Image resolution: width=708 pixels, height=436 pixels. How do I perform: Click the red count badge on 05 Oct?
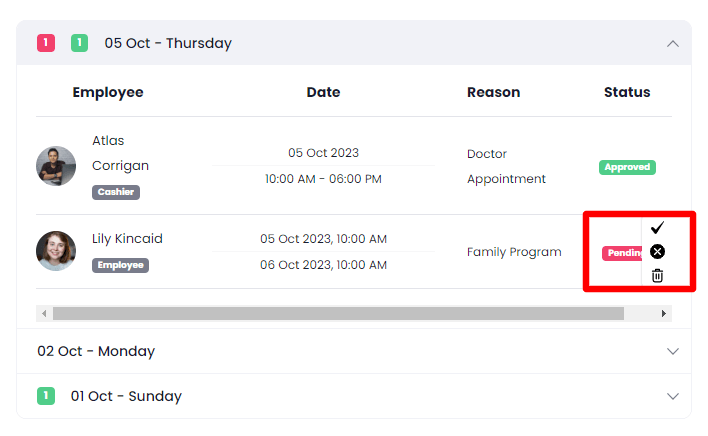click(45, 43)
